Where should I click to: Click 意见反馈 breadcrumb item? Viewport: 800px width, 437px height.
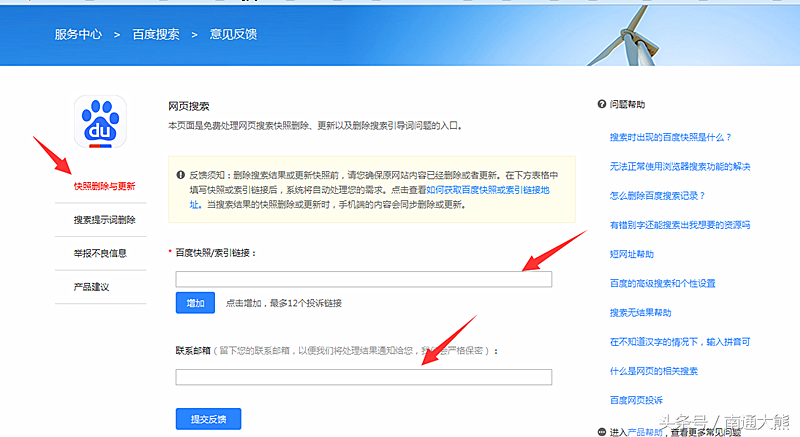233,34
